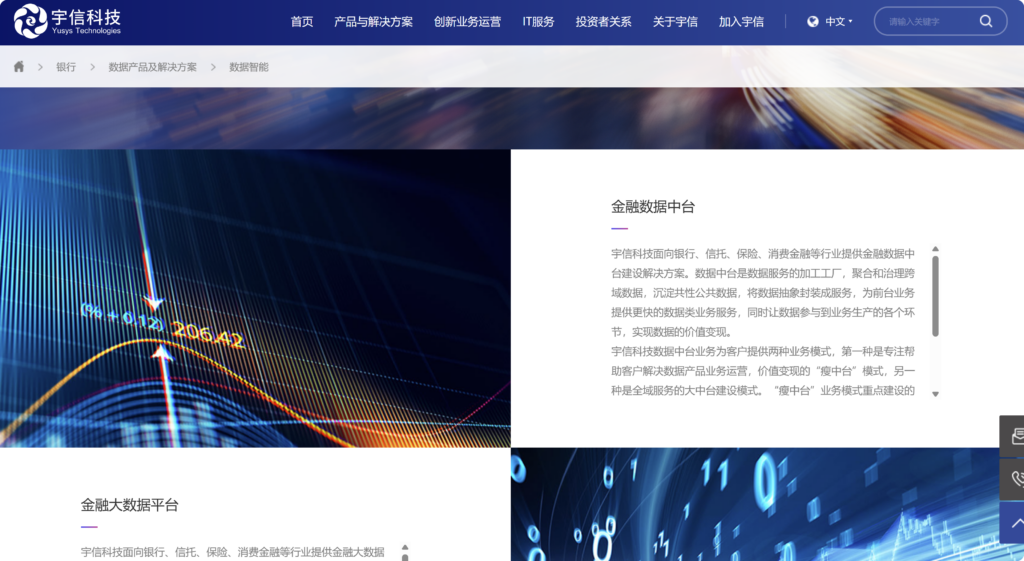Open IT服务 menu
Viewport: 1024px width, 561px height.
tap(538, 22)
